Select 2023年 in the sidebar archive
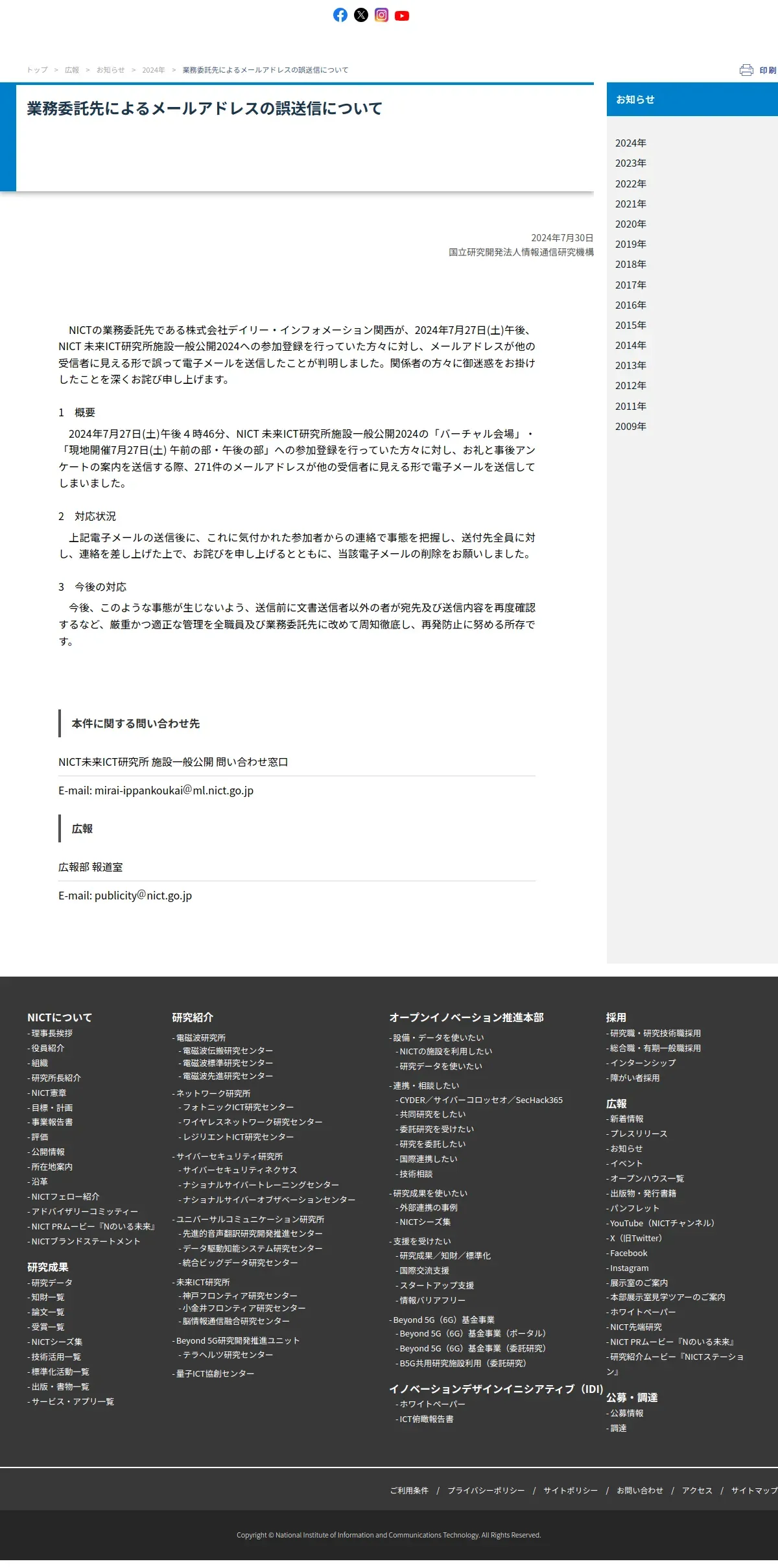778x1568 pixels. [631, 163]
